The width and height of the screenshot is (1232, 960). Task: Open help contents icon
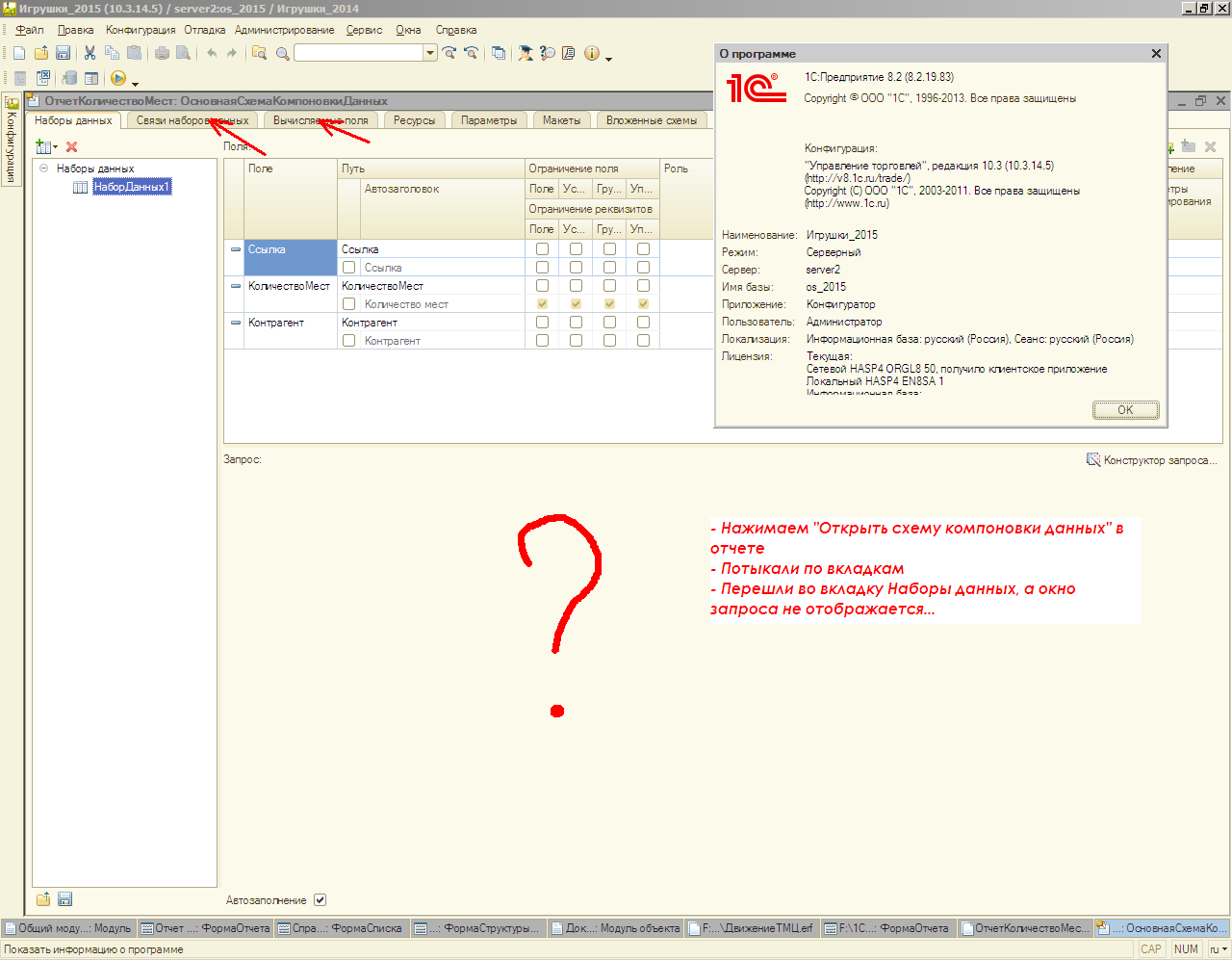tap(569, 53)
